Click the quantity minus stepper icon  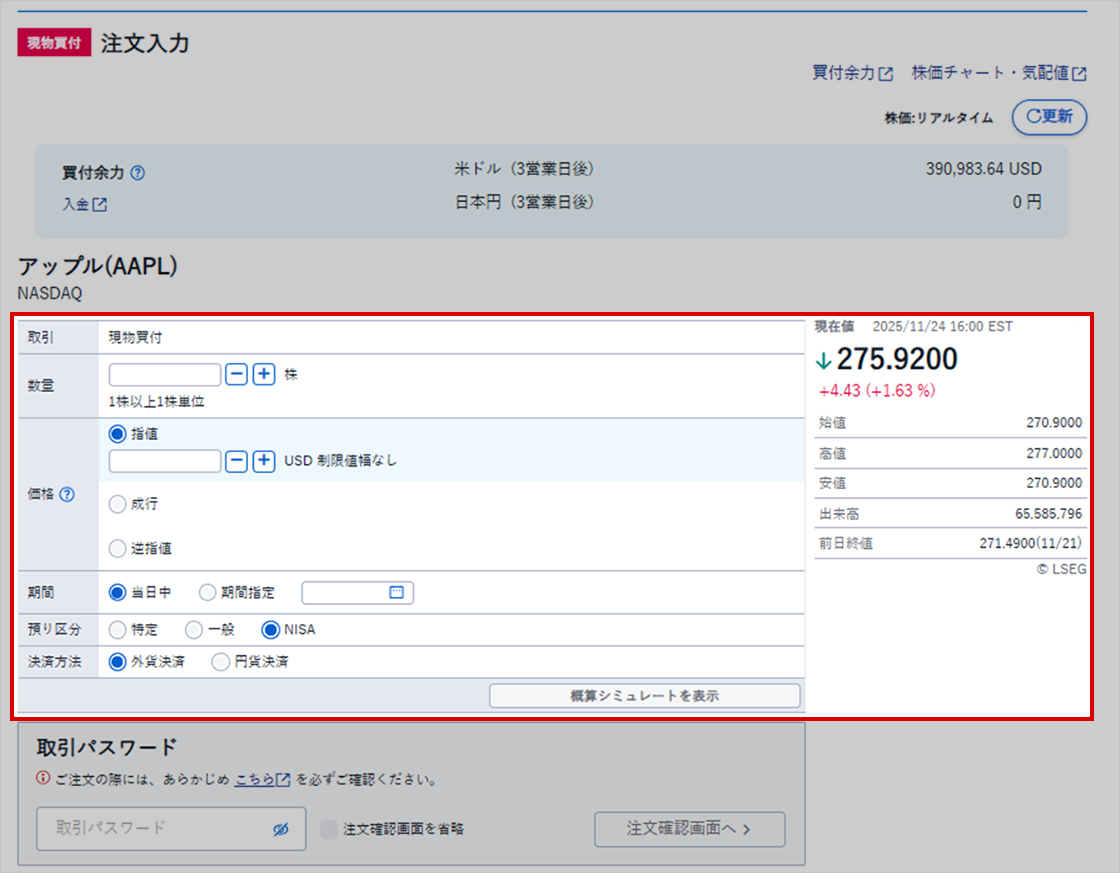tap(236, 374)
